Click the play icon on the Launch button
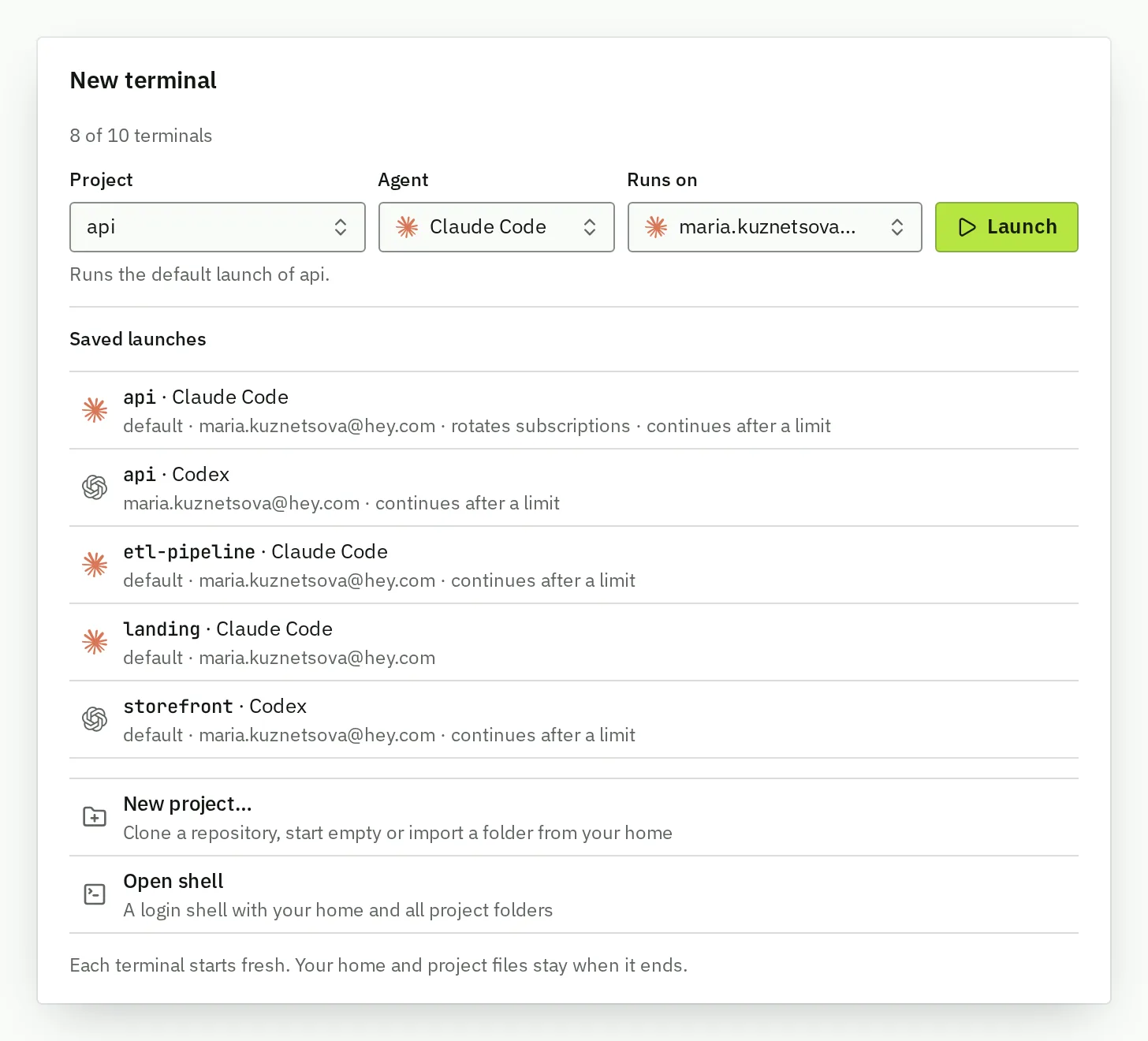This screenshot has width=1148, height=1041. pyautogui.click(x=967, y=227)
